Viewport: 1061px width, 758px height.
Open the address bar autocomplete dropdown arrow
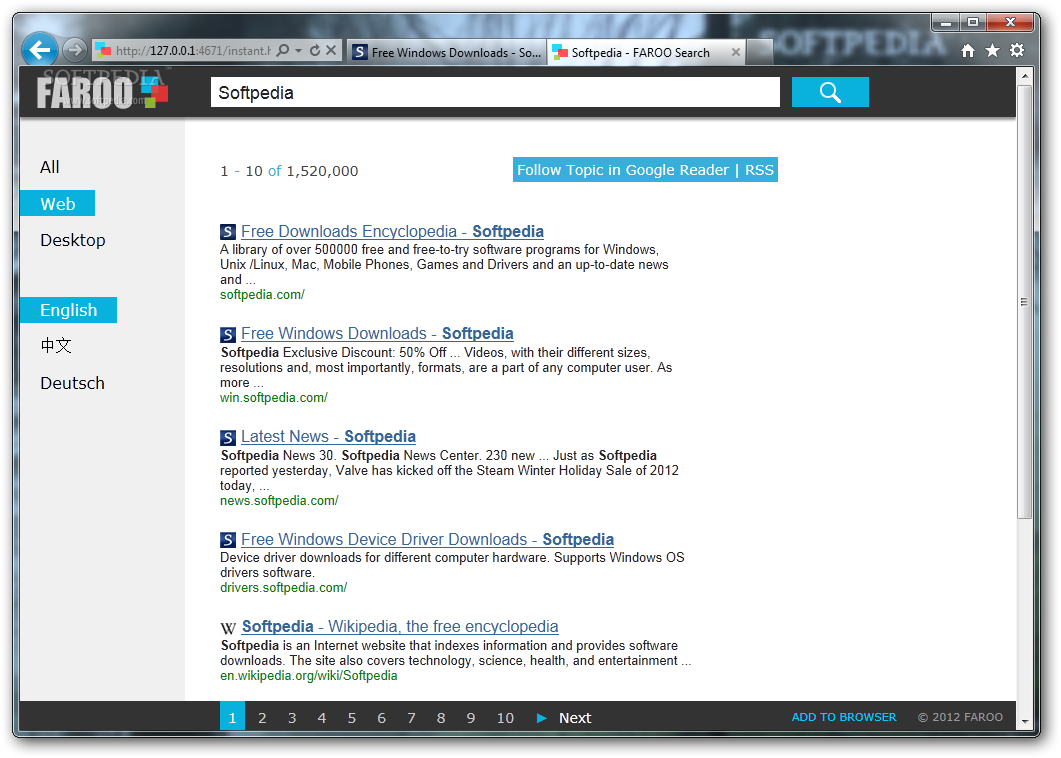click(x=298, y=50)
